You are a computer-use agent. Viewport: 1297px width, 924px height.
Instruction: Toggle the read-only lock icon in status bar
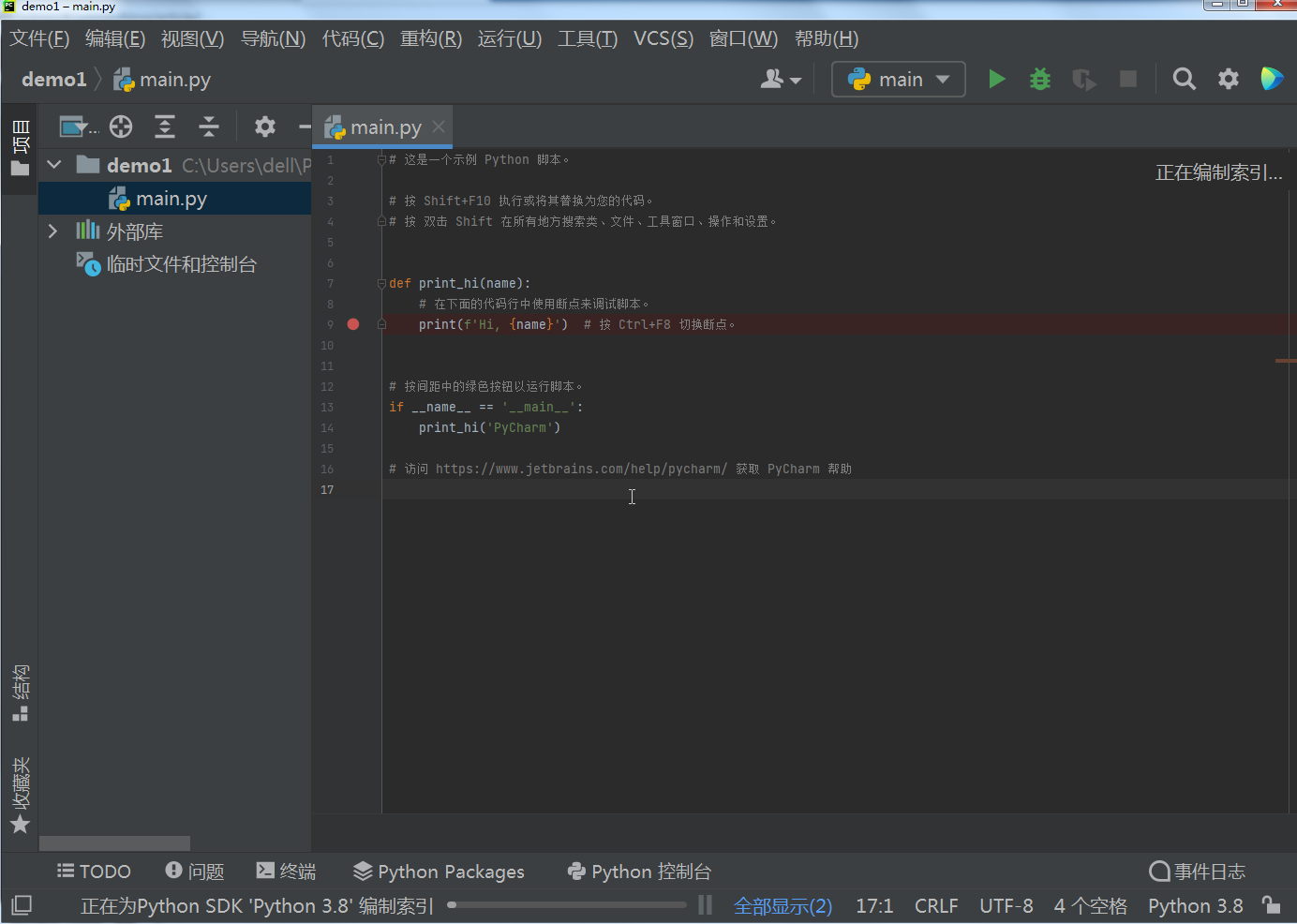pos(1271,905)
